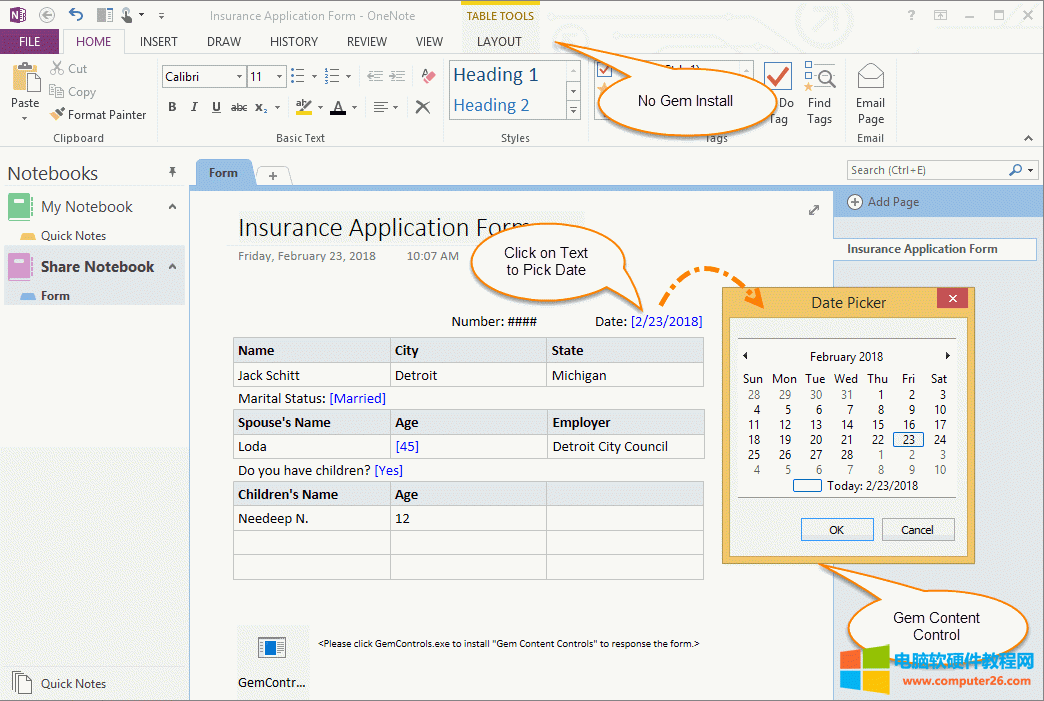Select the Bold formatting icon
The width and height of the screenshot is (1044, 701).
172,106
